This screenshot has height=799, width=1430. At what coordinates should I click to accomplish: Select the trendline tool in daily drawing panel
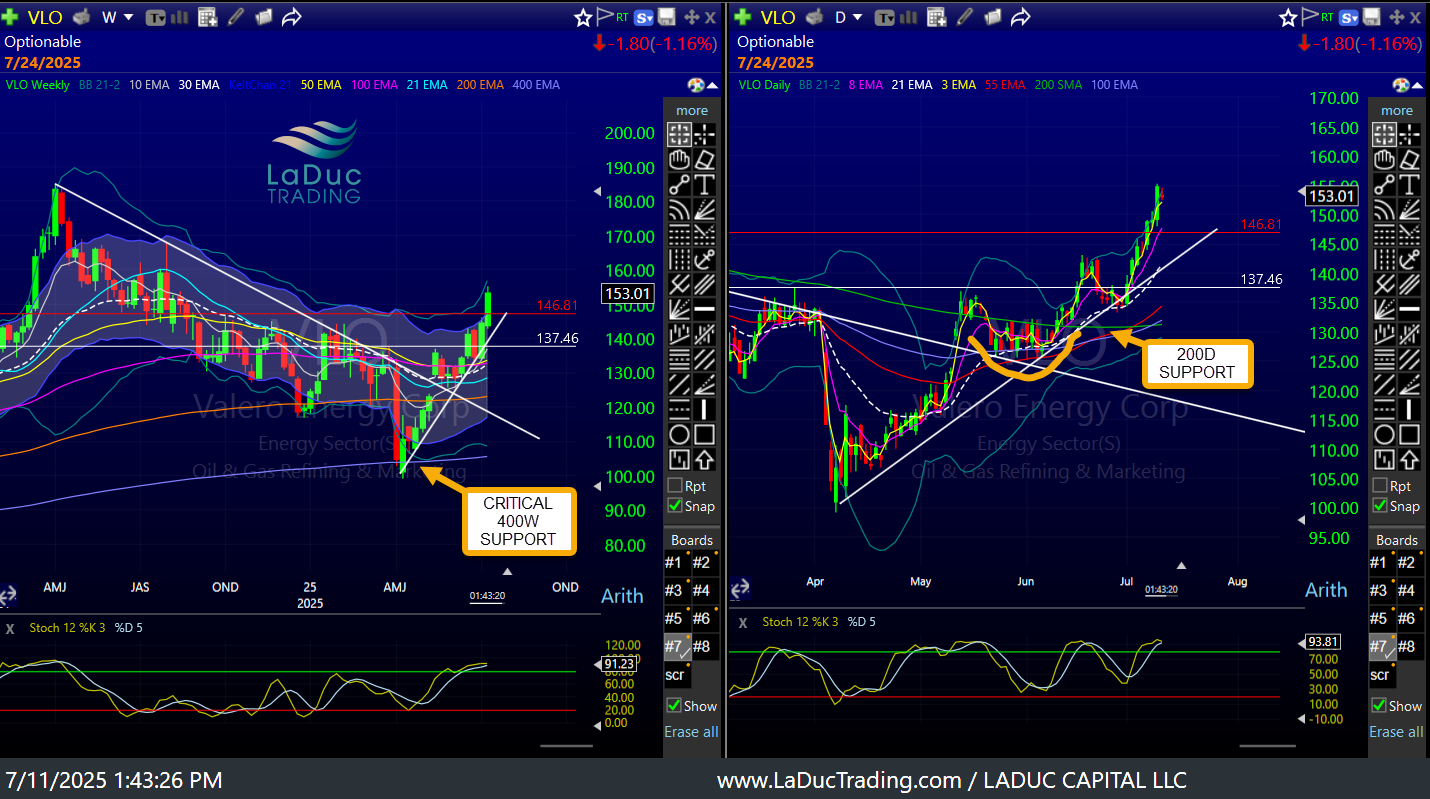(x=1384, y=184)
